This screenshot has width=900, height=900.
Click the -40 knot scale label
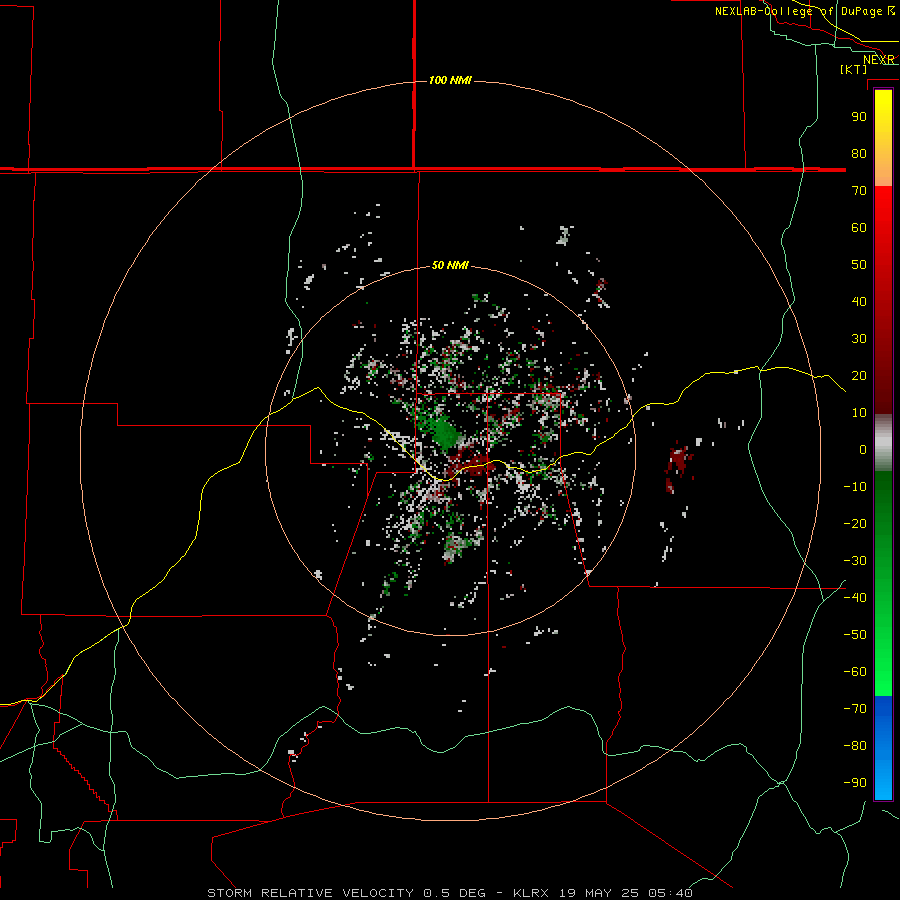(855, 598)
